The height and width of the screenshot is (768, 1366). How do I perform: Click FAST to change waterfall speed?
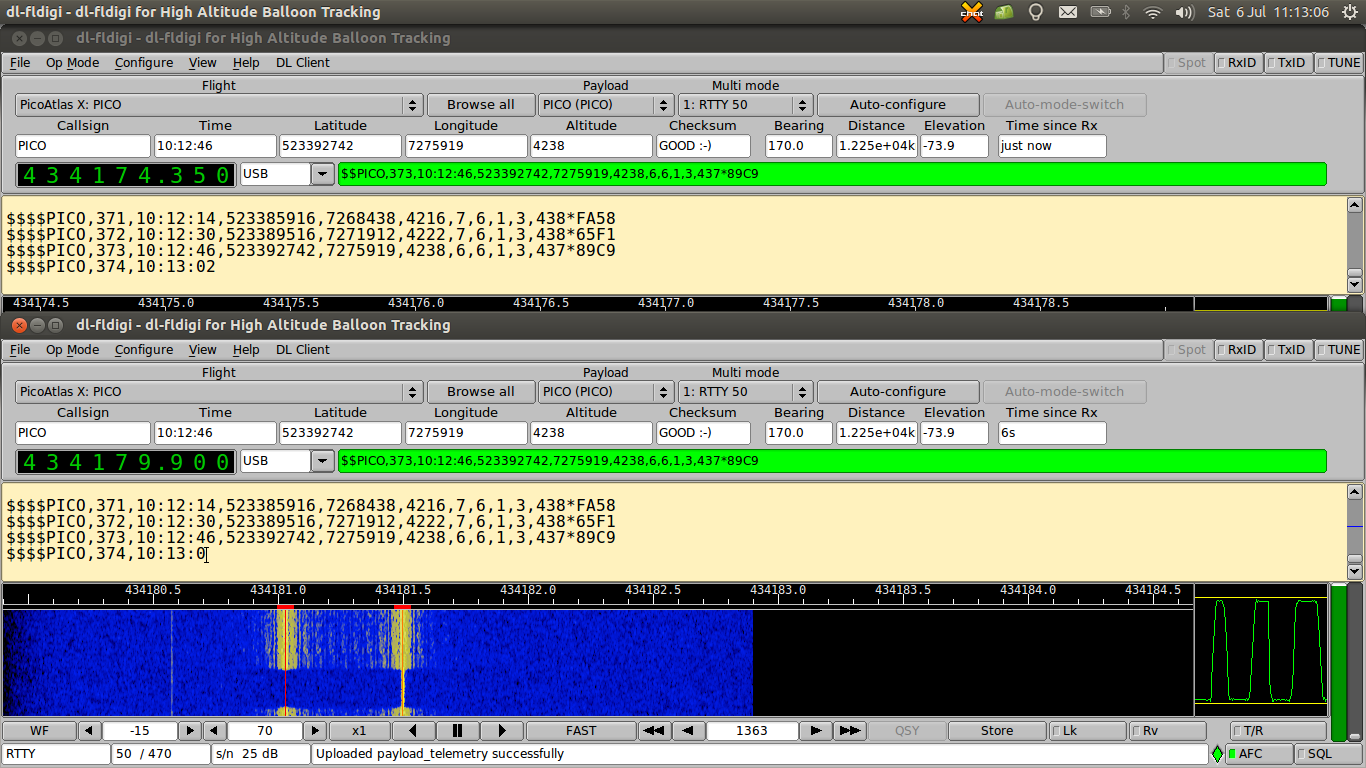pyautogui.click(x=580, y=730)
